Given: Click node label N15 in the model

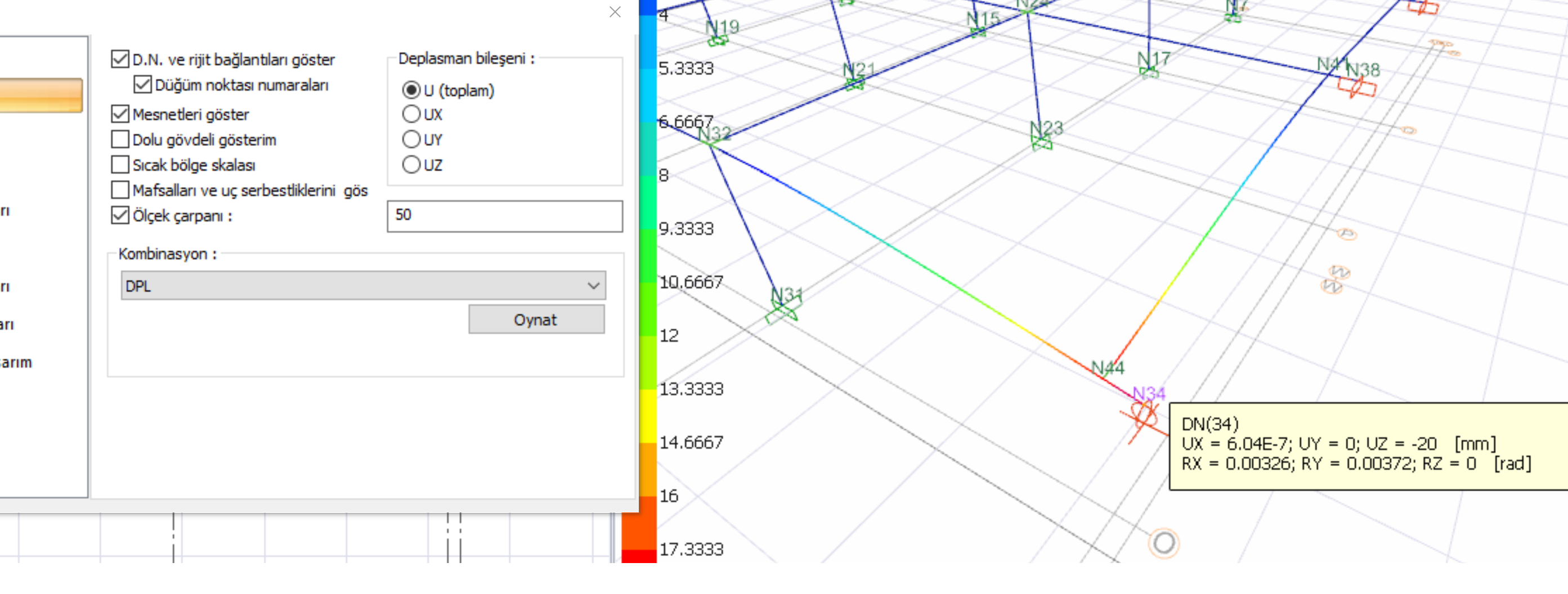Looking at the screenshot, I should tap(983, 19).
